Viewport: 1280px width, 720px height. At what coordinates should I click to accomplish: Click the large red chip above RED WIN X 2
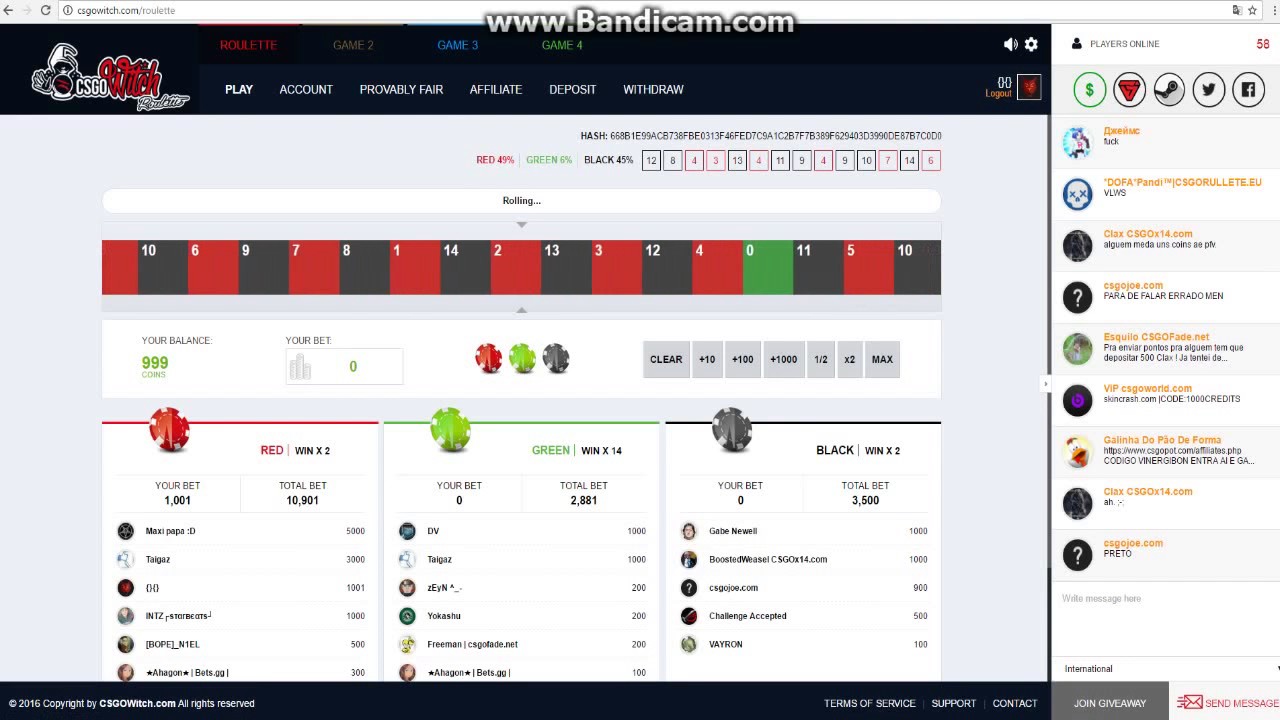pyautogui.click(x=169, y=429)
